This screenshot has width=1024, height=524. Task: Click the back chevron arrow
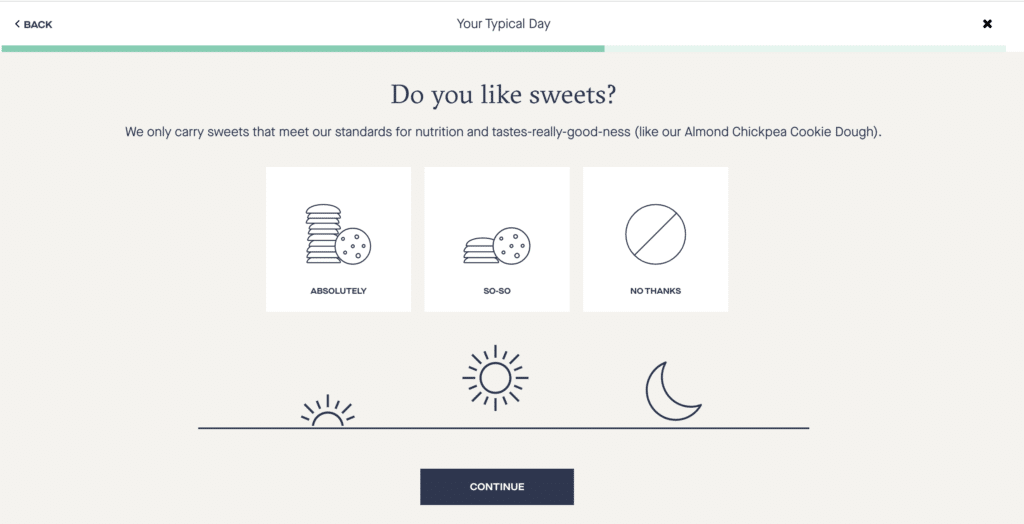(17, 24)
